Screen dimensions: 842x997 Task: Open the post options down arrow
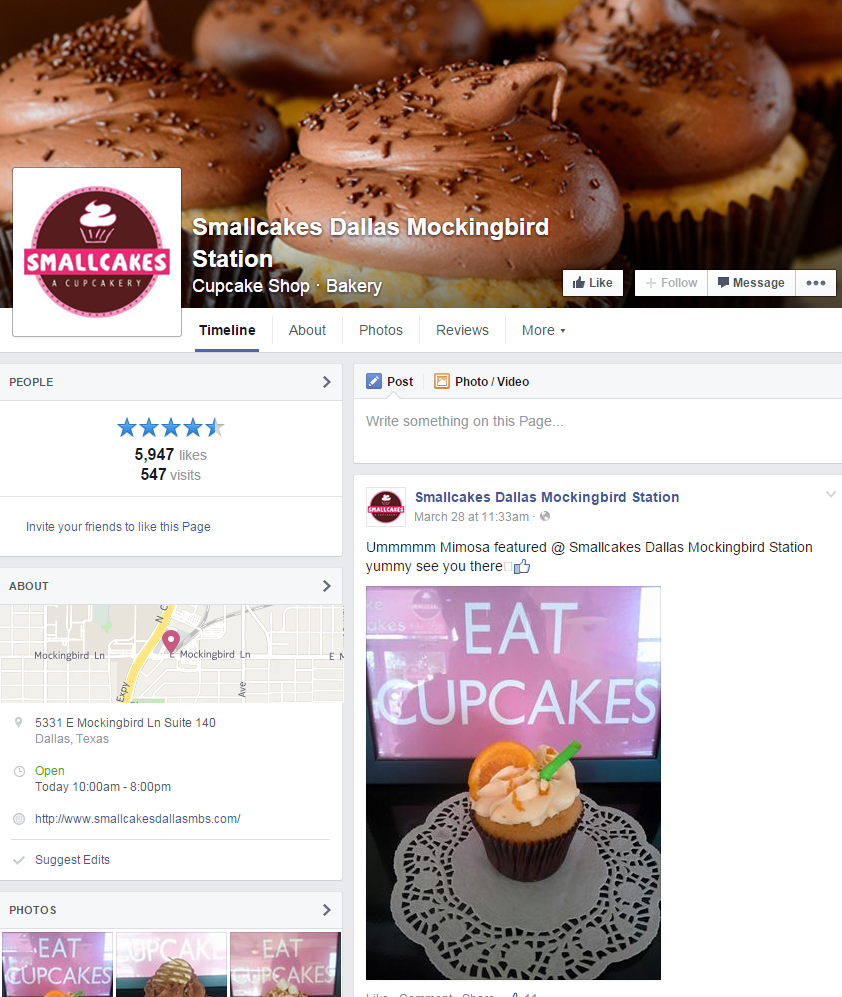tap(831, 494)
